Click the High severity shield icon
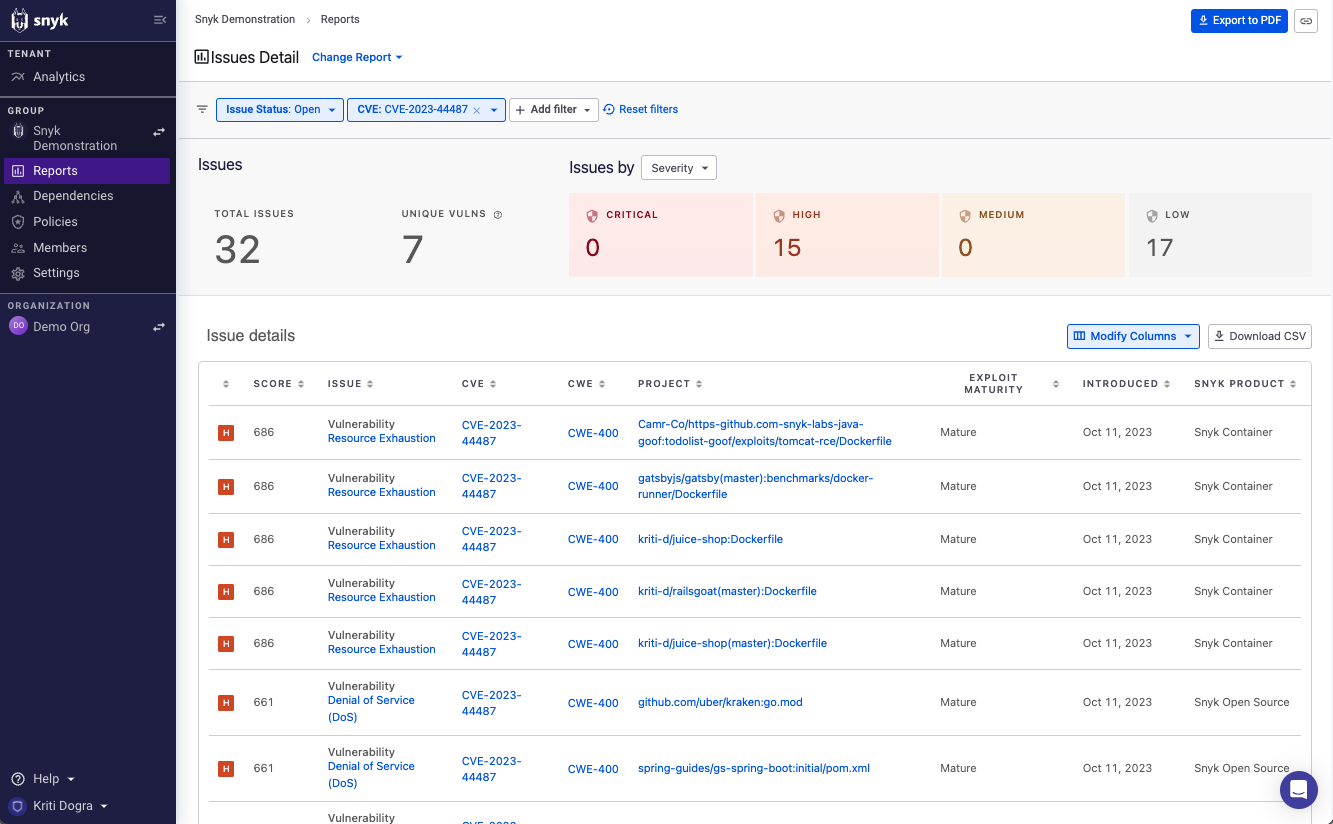The height and width of the screenshot is (824, 1333). [x=779, y=215]
